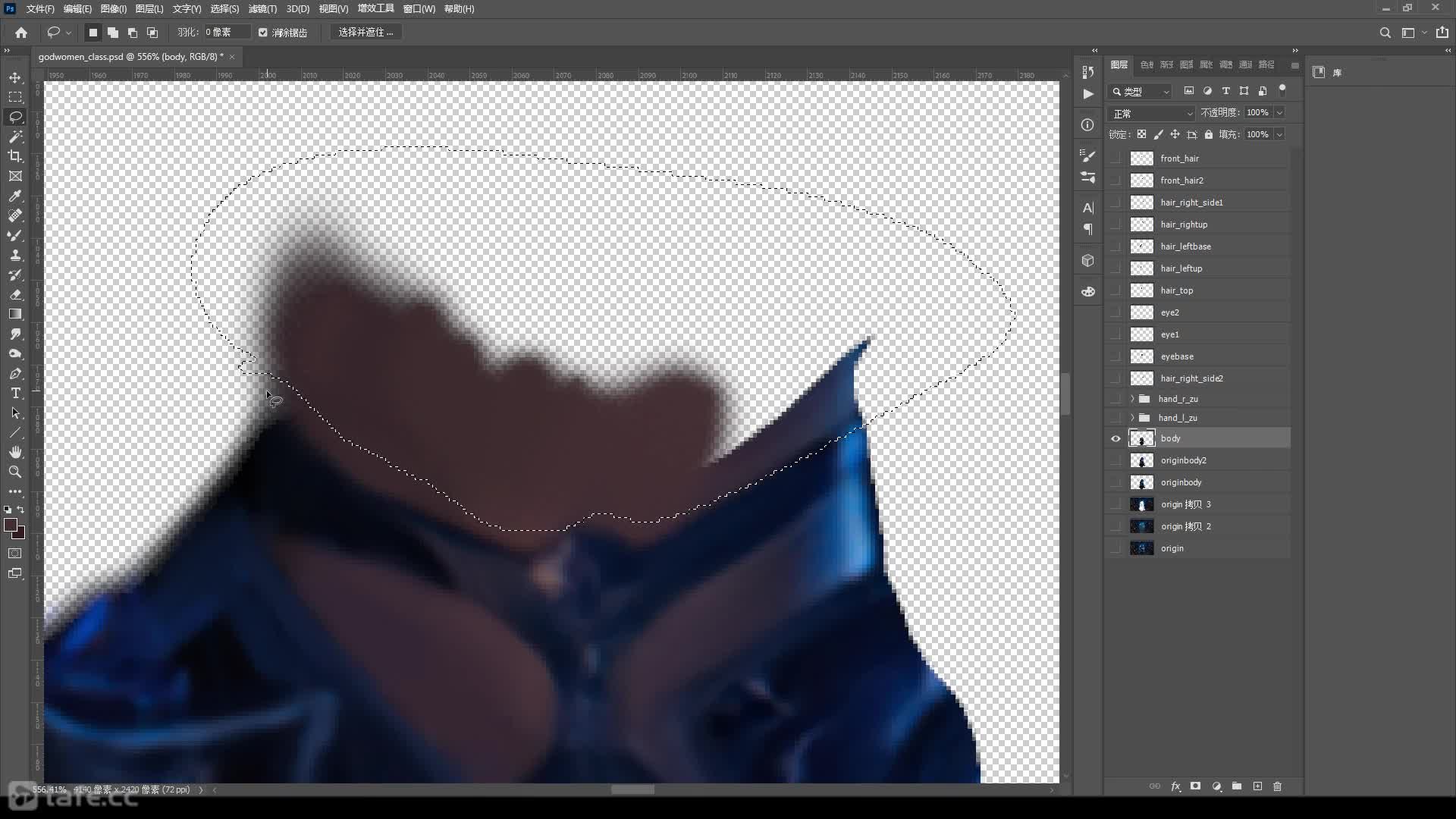Open the 文件(F) menu
Screen dimensions: 1456x819
[40, 8]
